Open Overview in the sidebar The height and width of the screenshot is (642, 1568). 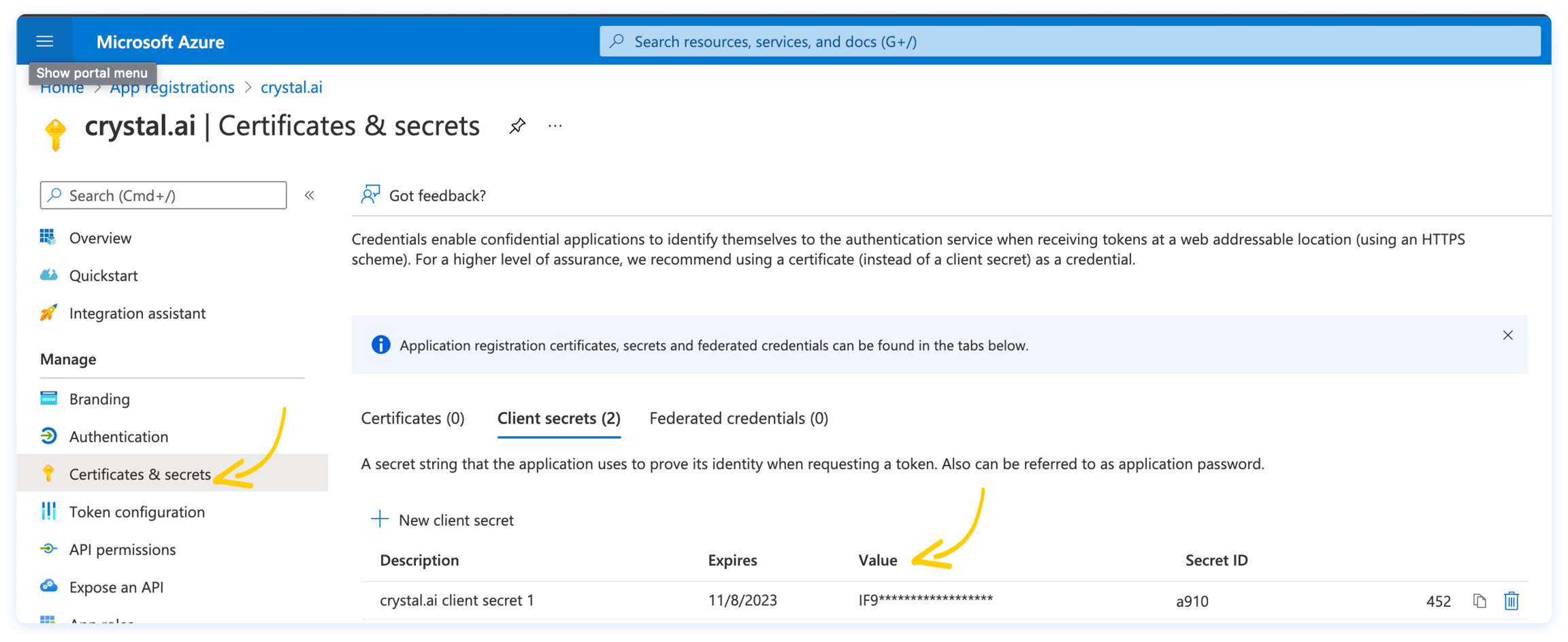[100, 238]
